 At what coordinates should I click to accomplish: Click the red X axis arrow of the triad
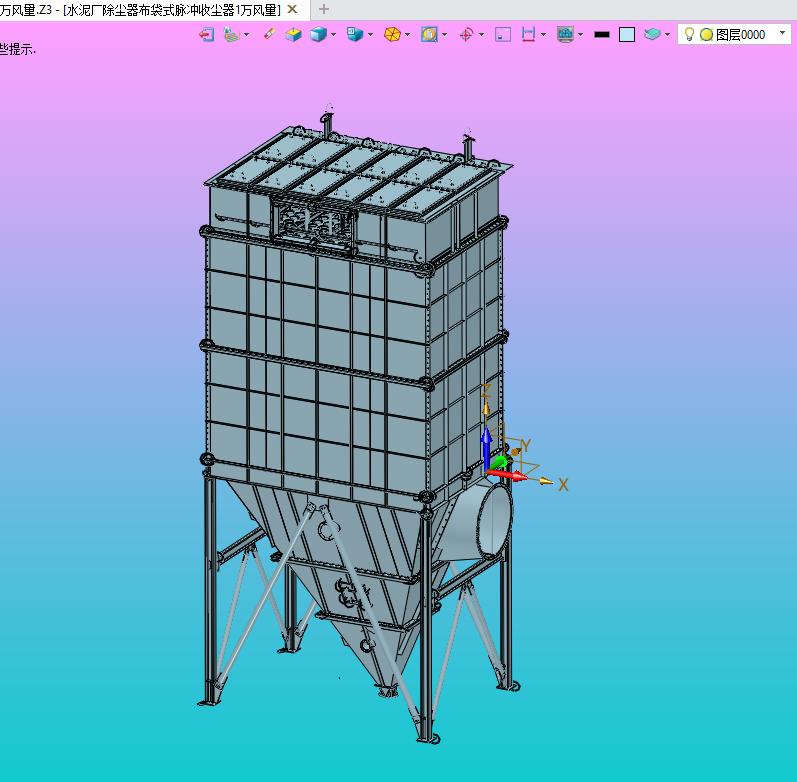pyautogui.click(x=507, y=475)
